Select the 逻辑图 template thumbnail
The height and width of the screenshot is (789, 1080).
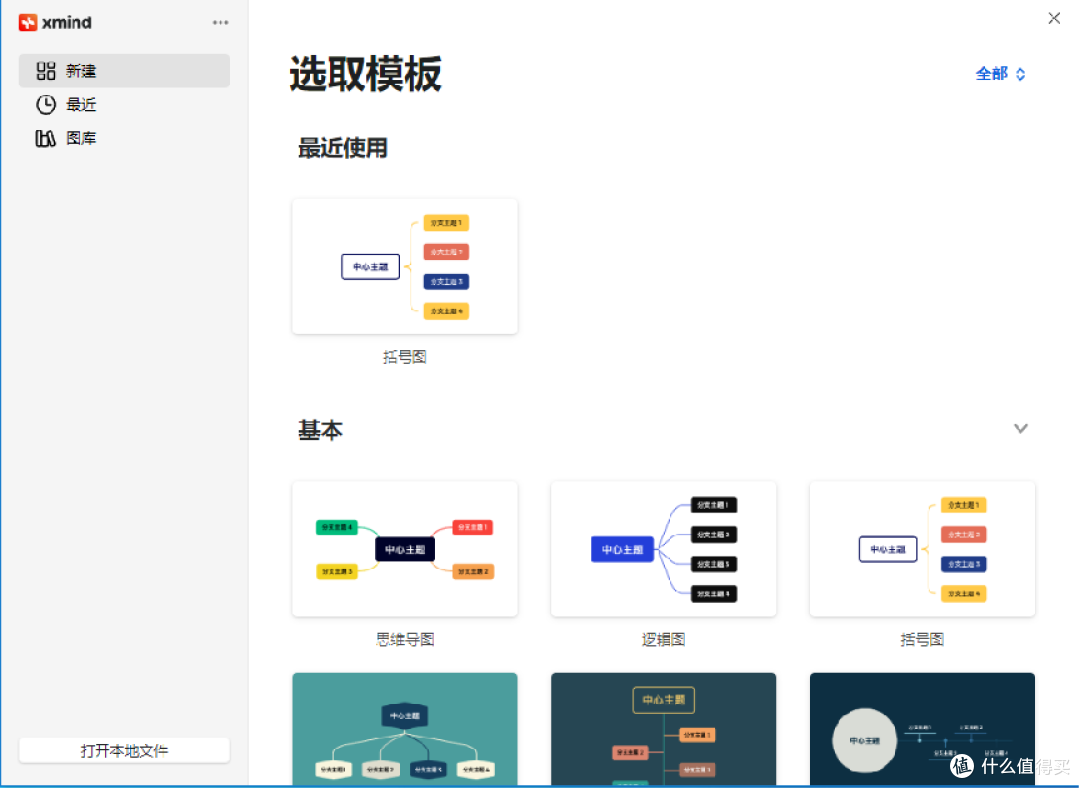[x=663, y=549]
